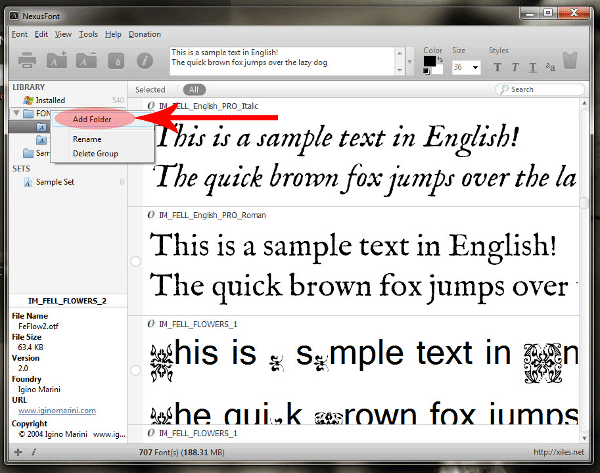Open the Font menu
Screen dimensions: 600x473
click(x=20, y=34)
